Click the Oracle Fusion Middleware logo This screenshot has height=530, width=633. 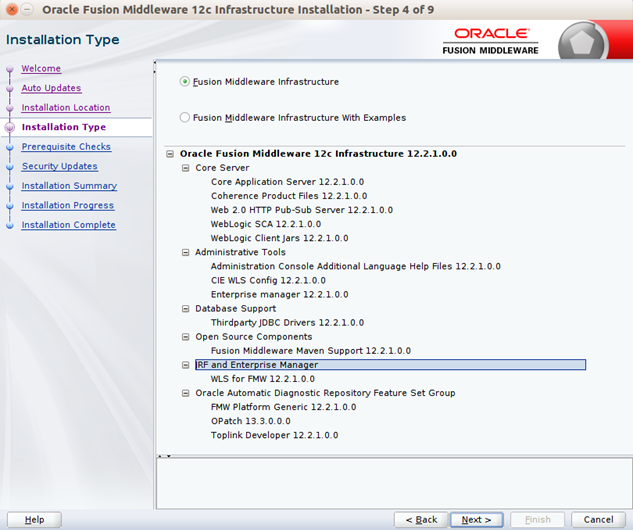tap(490, 41)
